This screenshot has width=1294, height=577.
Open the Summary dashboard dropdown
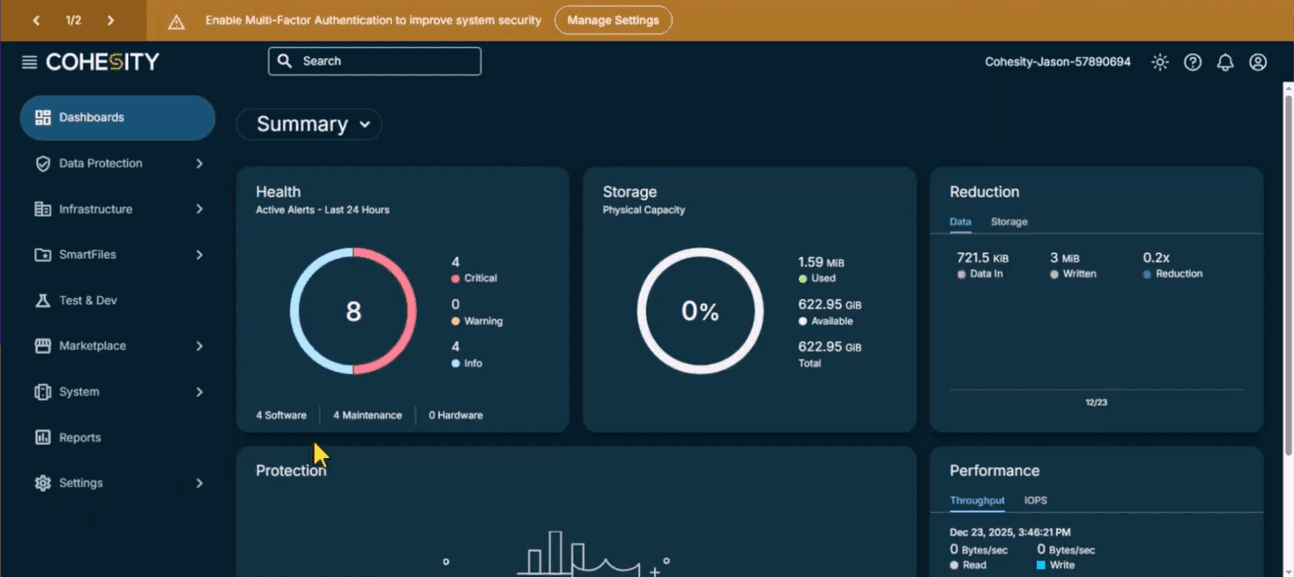point(309,124)
